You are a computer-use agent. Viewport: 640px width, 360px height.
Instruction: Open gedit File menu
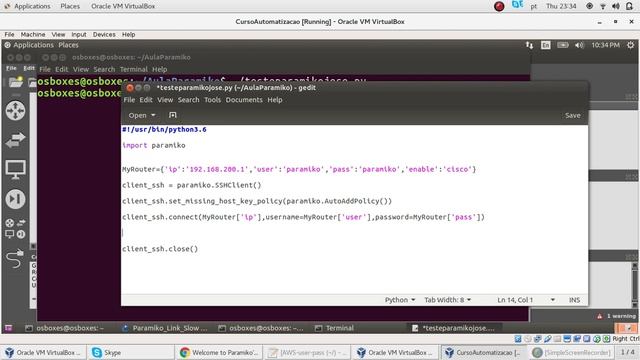[129, 100]
